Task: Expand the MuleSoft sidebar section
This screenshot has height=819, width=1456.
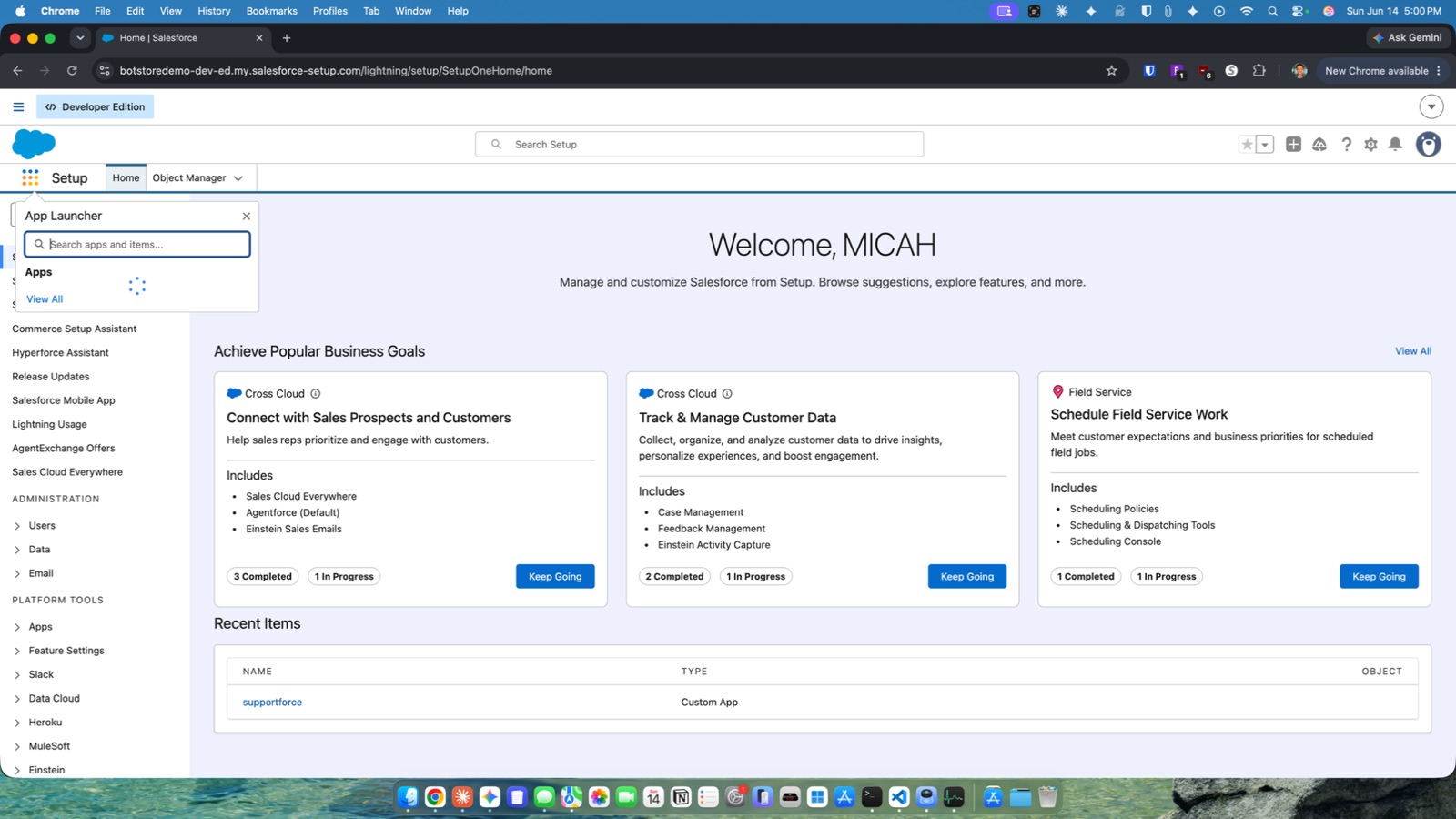Action: pos(17,746)
